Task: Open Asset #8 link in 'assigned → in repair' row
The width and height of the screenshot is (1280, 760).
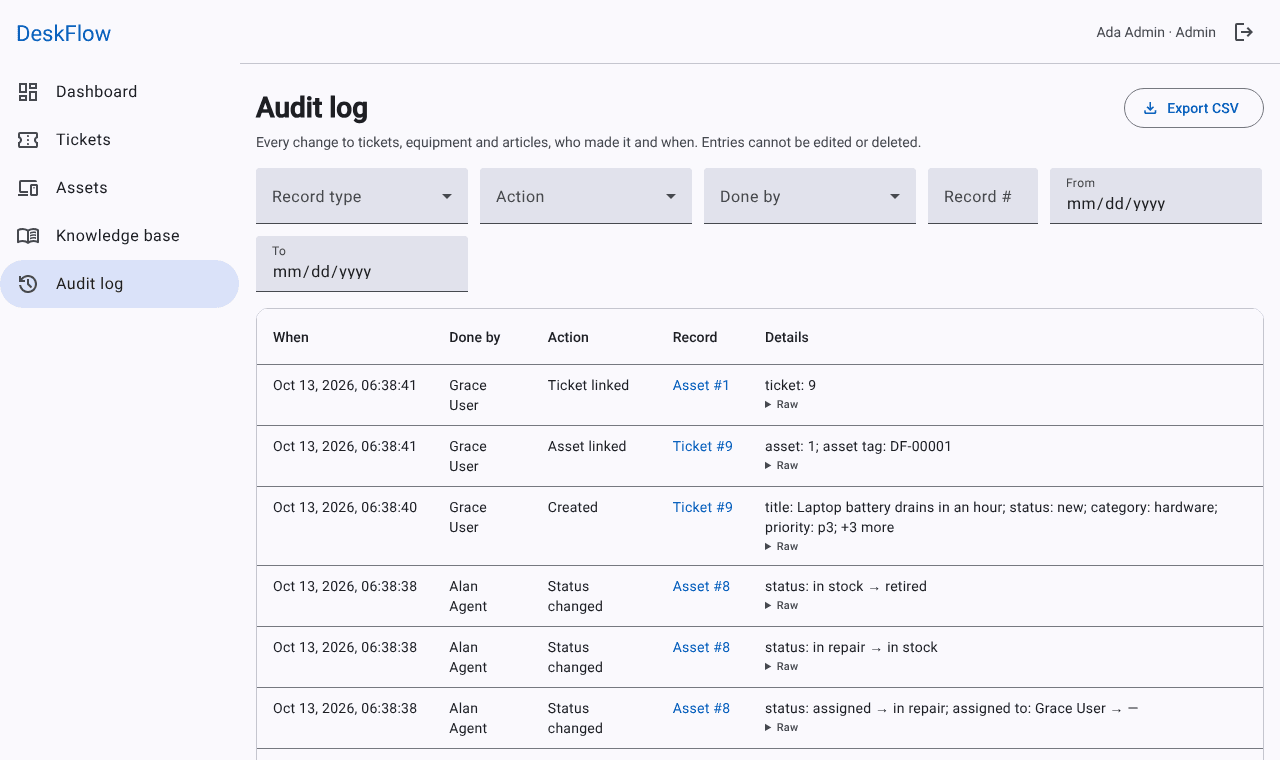Action: coord(701,708)
